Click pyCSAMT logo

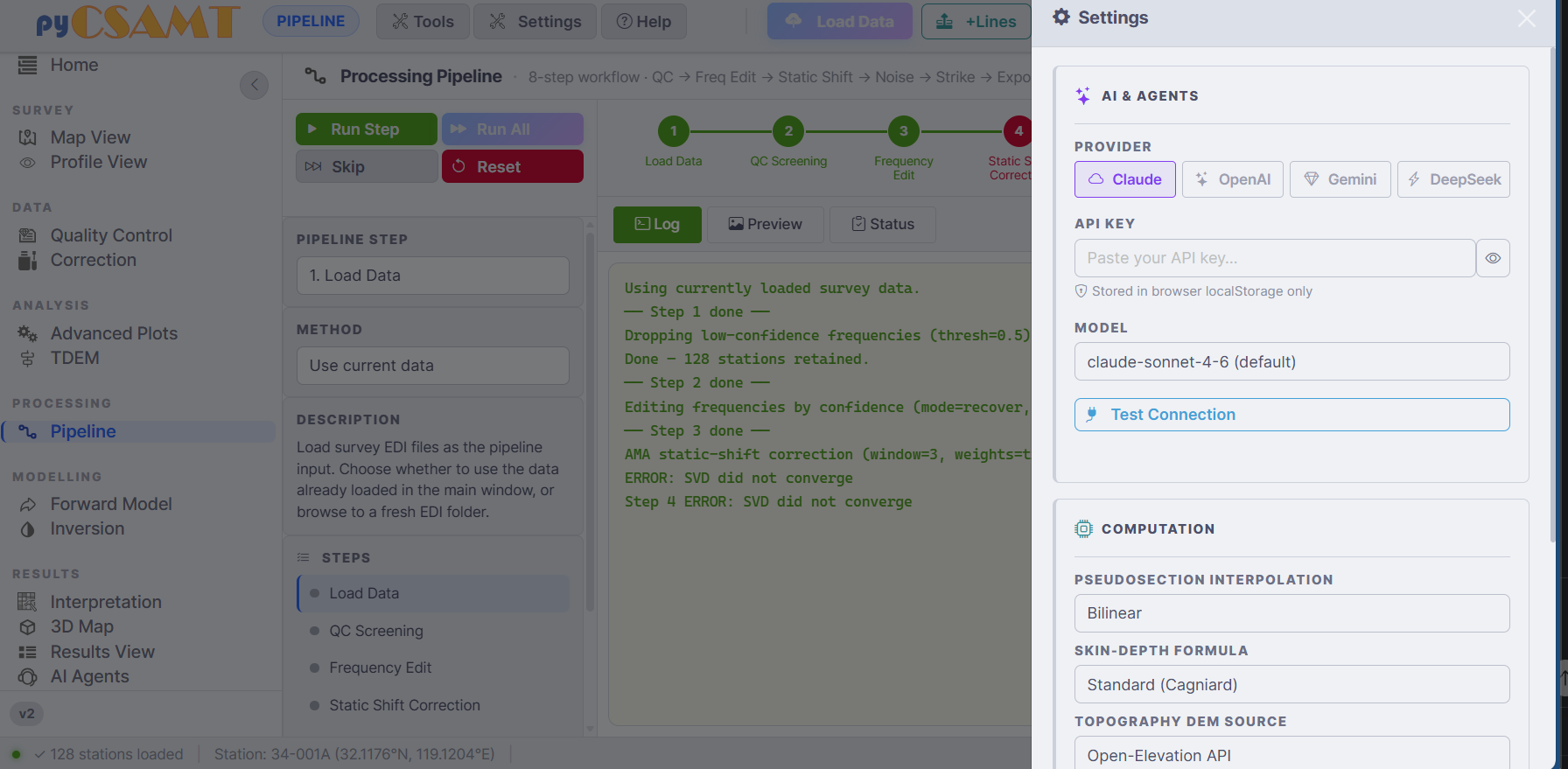(x=137, y=23)
